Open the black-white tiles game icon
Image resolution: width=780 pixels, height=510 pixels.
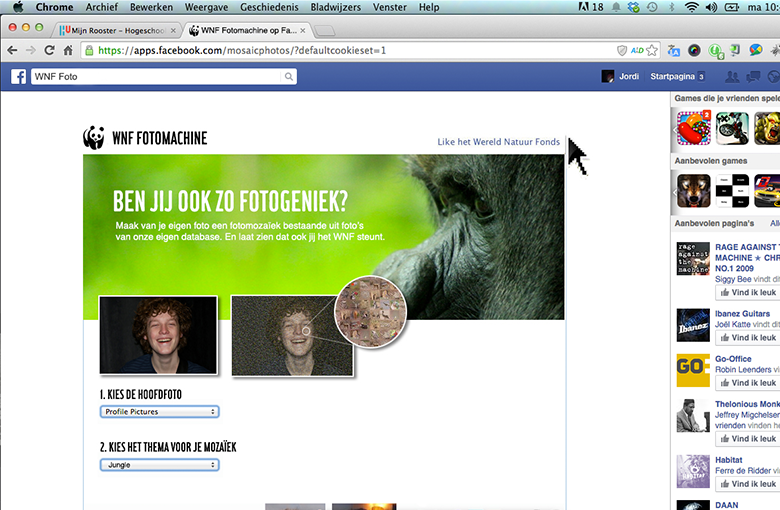click(732, 191)
